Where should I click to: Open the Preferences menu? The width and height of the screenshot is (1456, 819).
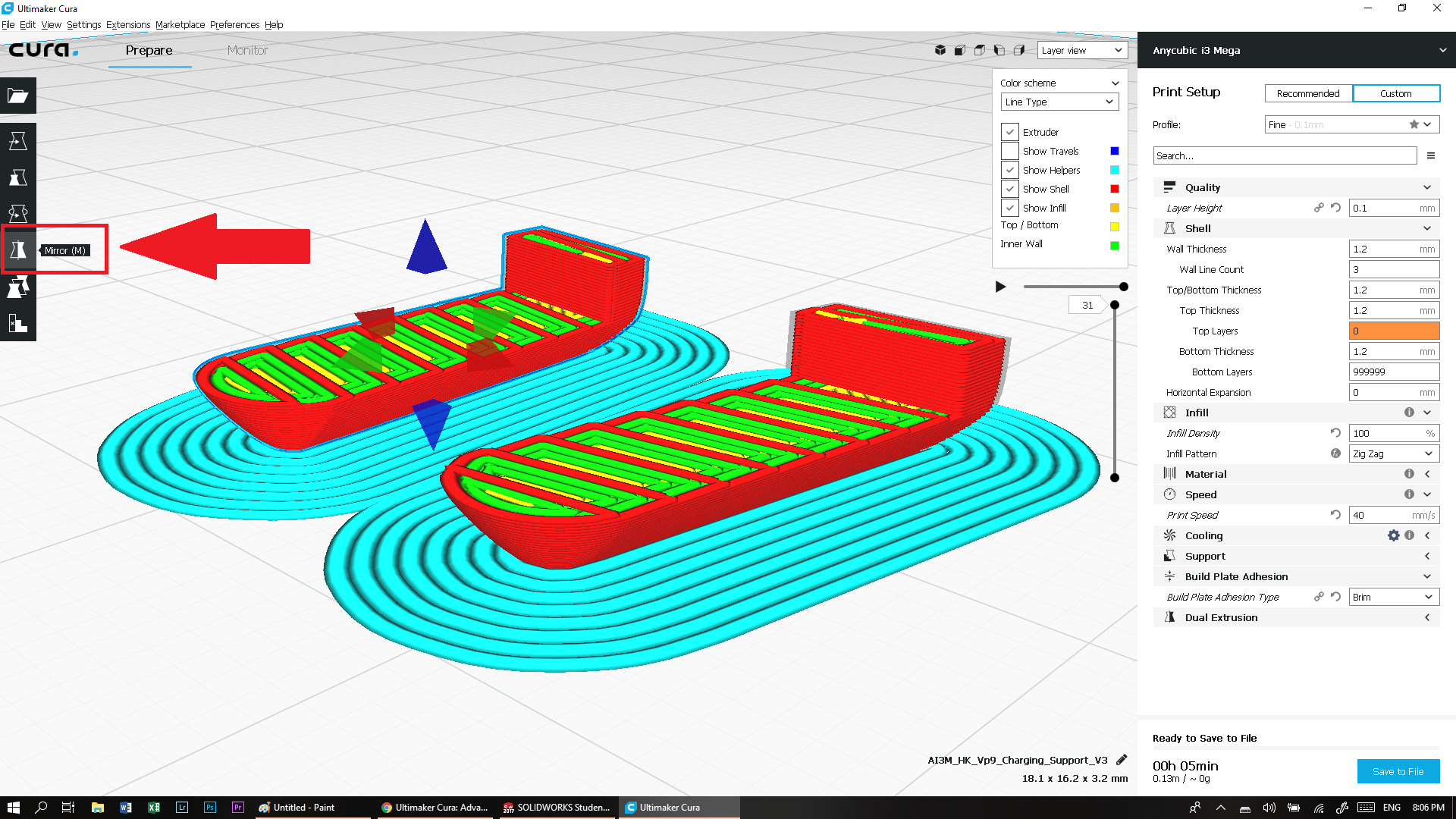(x=234, y=24)
